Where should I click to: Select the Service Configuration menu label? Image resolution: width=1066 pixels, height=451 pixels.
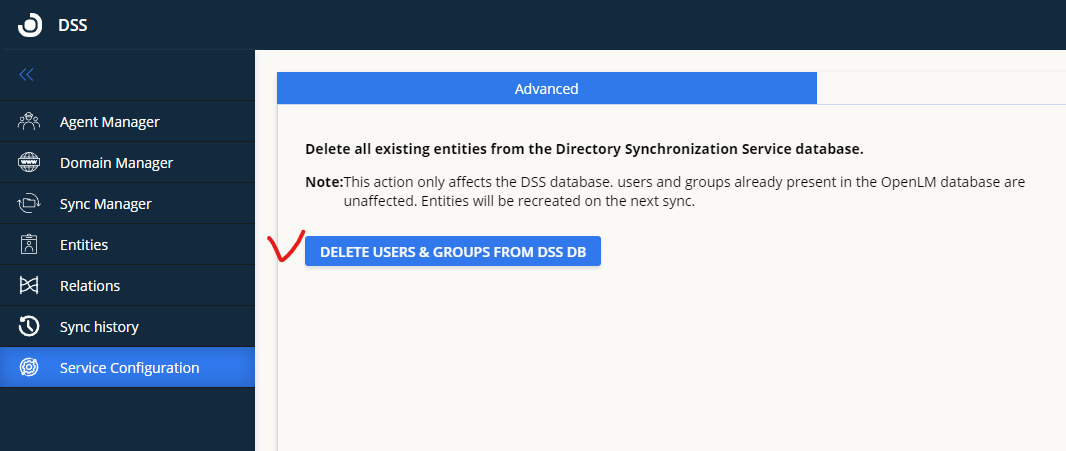pos(129,368)
